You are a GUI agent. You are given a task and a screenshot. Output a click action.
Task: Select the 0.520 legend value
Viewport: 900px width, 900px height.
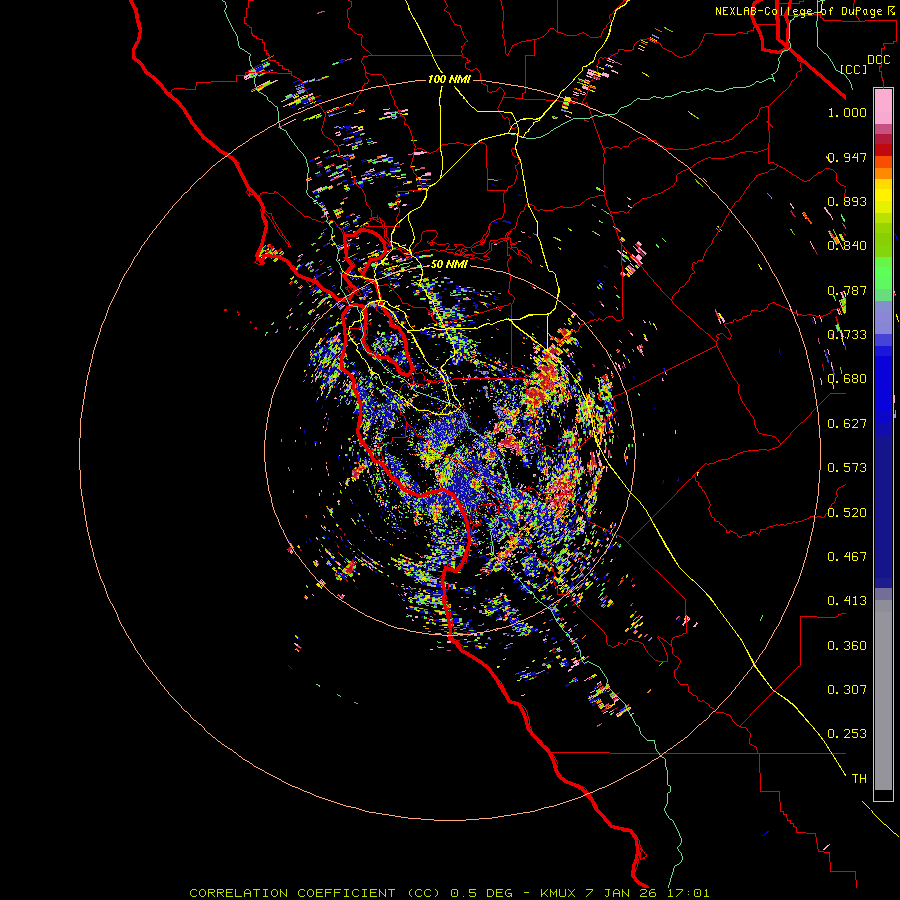pos(847,513)
